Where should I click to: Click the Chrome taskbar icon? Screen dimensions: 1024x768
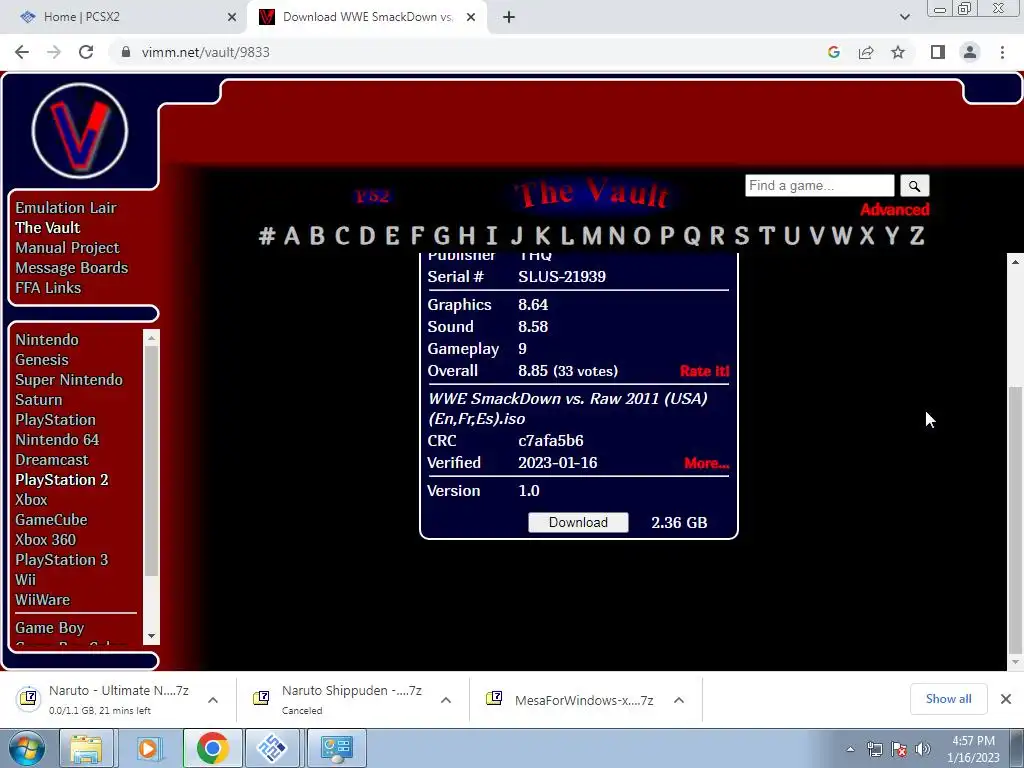212,748
